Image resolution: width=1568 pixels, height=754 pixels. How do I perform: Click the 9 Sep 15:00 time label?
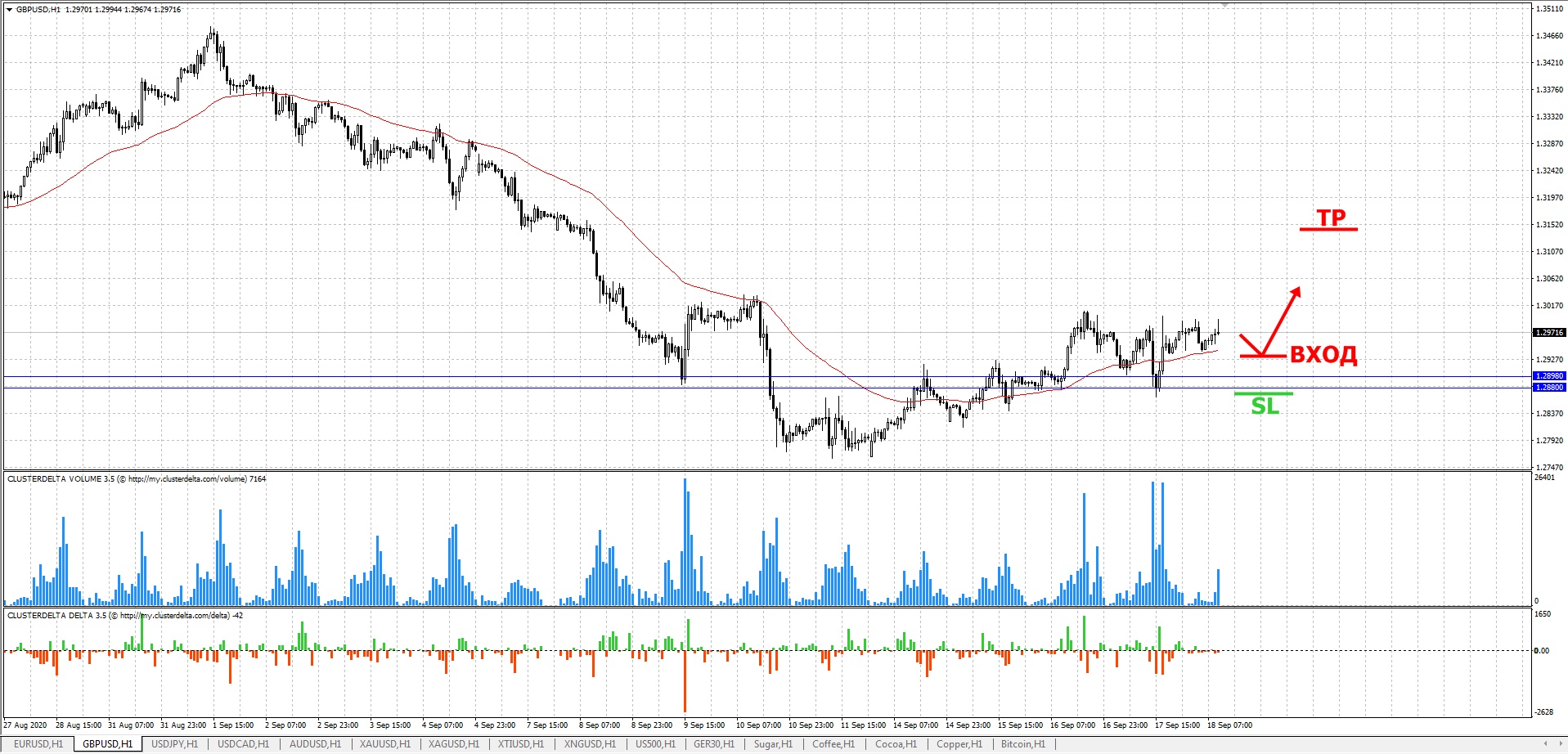pos(704,725)
